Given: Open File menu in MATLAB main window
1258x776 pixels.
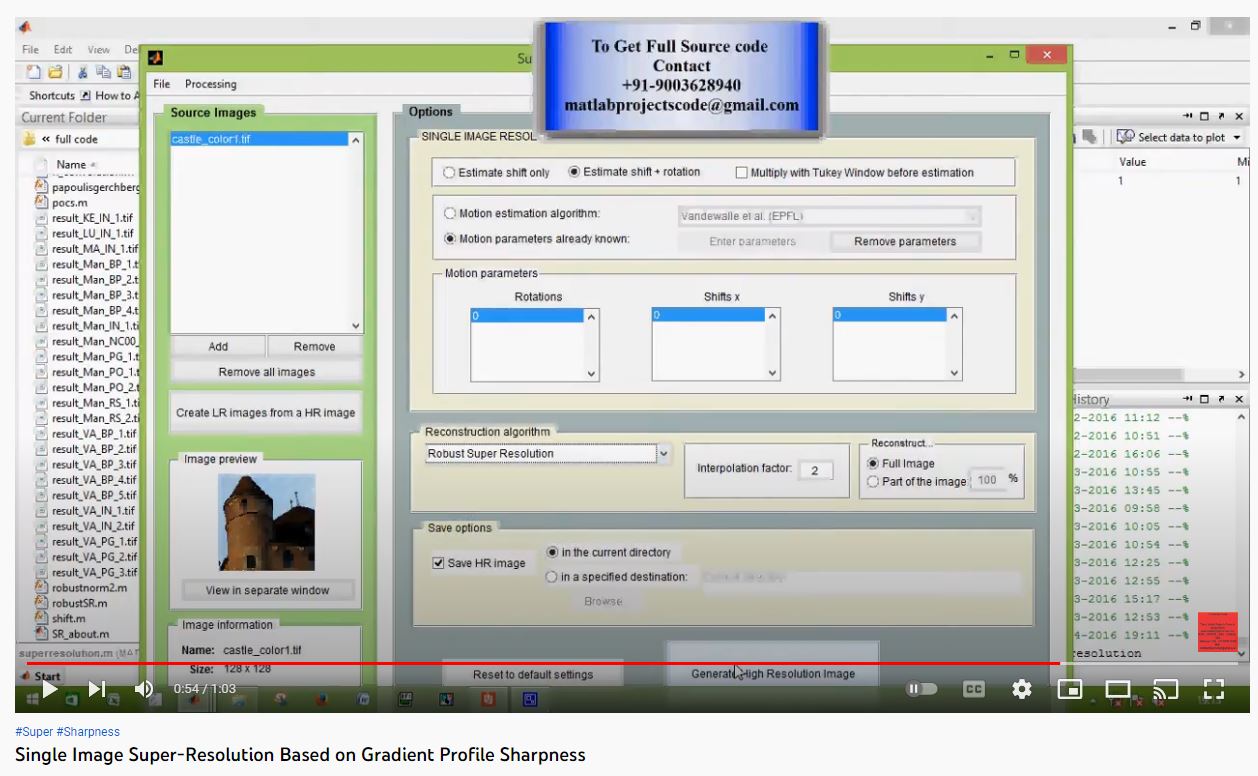Looking at the screenshot, I should [30, 49].
